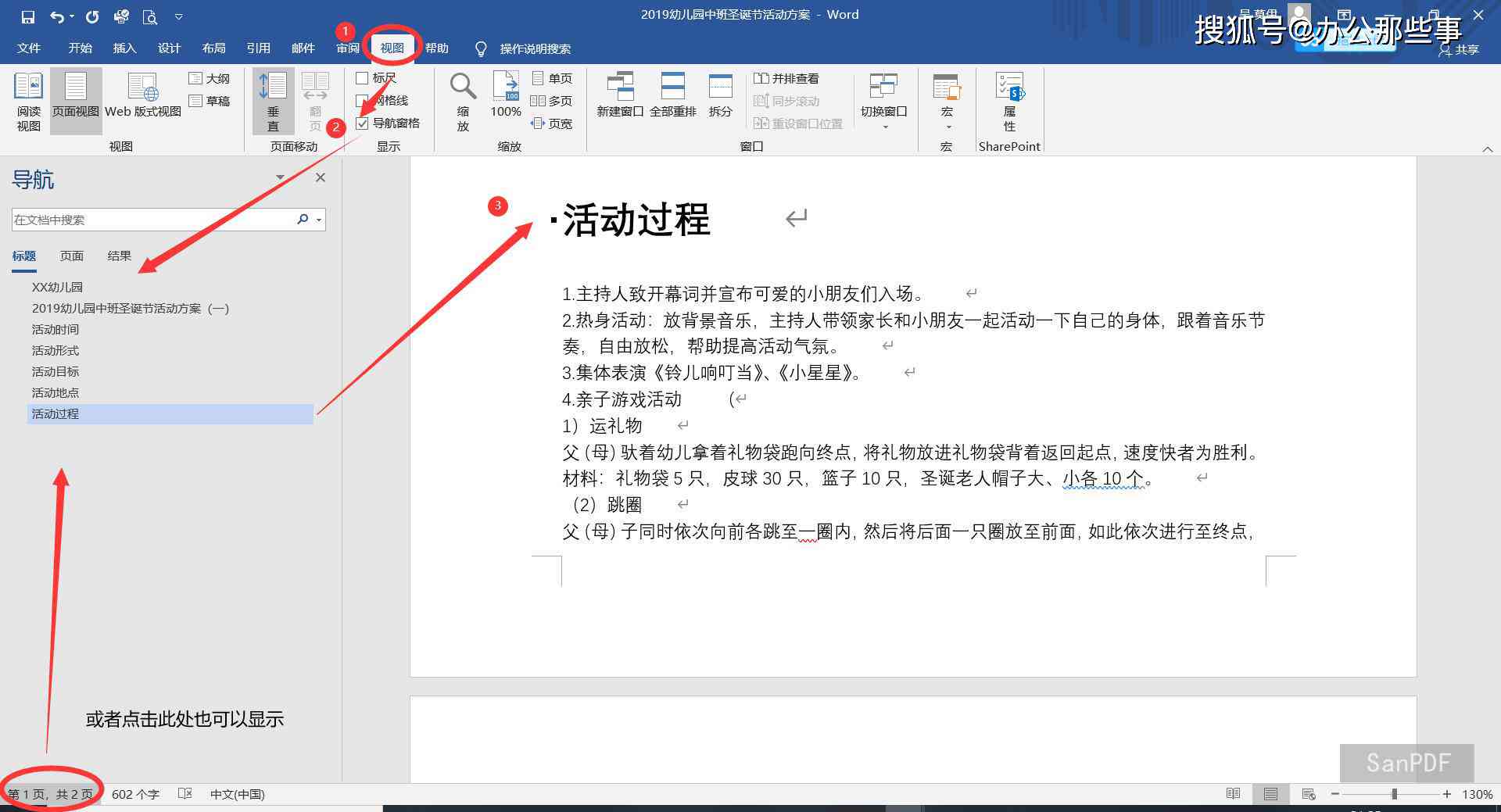
Task: Click the 共享 (Share) button
Action: click(x=1459, y=49)
